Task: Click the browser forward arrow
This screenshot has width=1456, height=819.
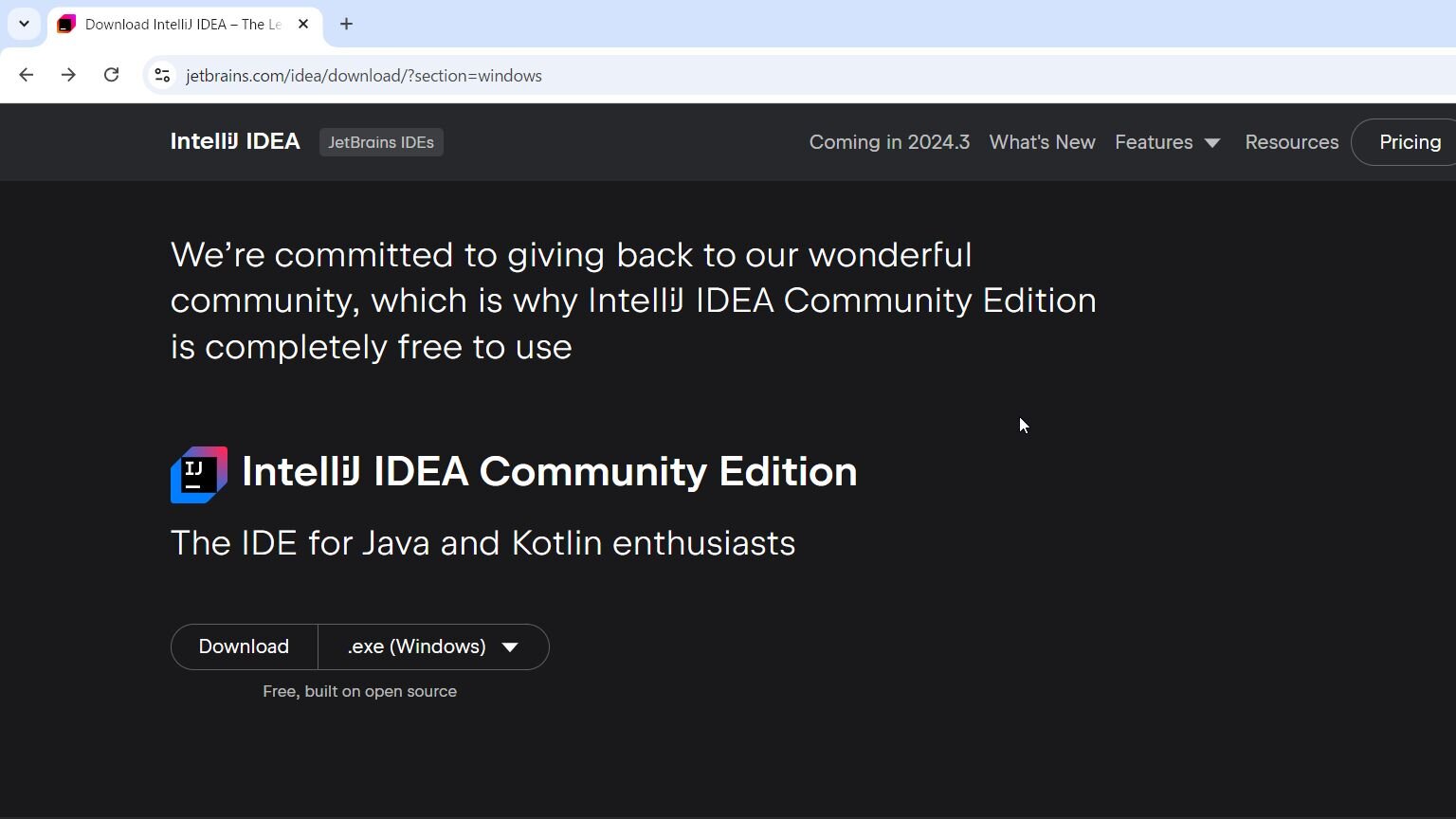Action: pos(68,75)
